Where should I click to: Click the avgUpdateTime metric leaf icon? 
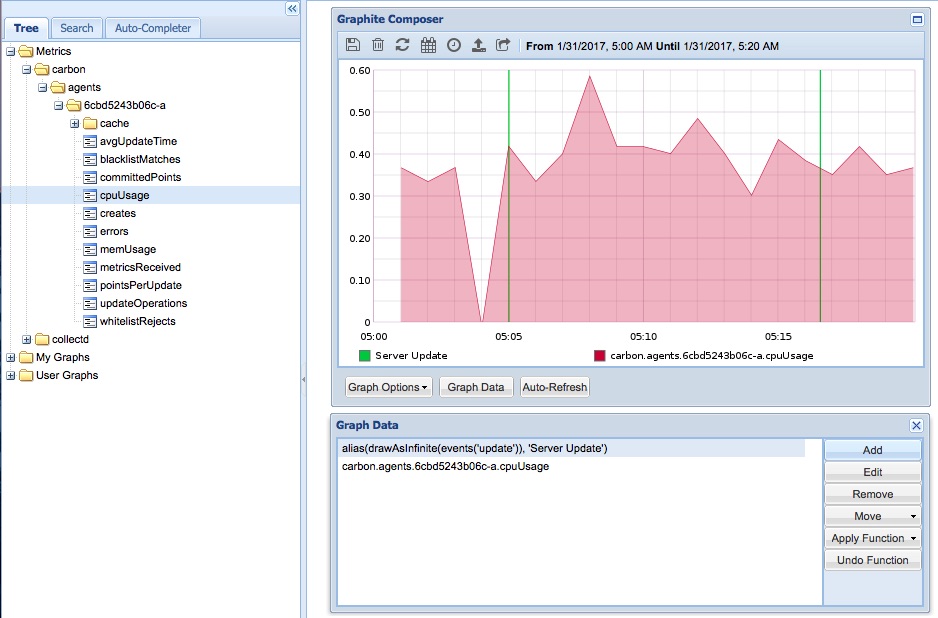pos(90,142)
